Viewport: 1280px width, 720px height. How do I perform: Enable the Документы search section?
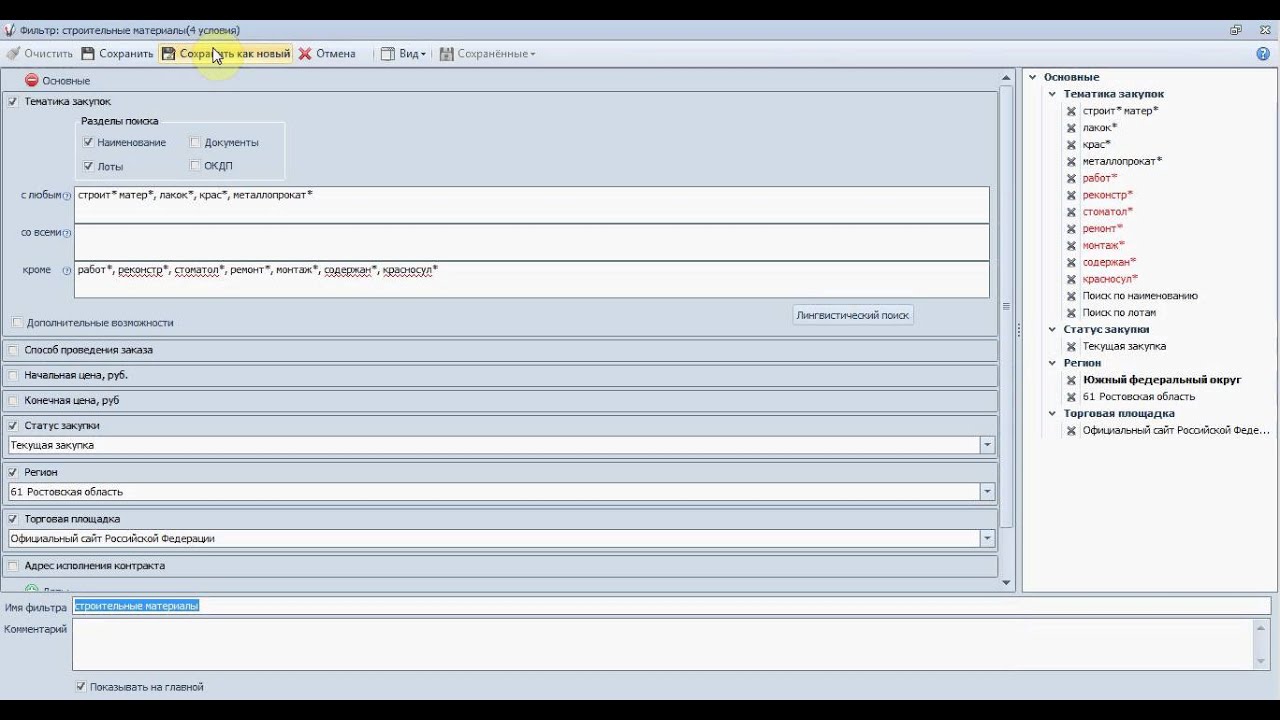click(x=195, y=142)
